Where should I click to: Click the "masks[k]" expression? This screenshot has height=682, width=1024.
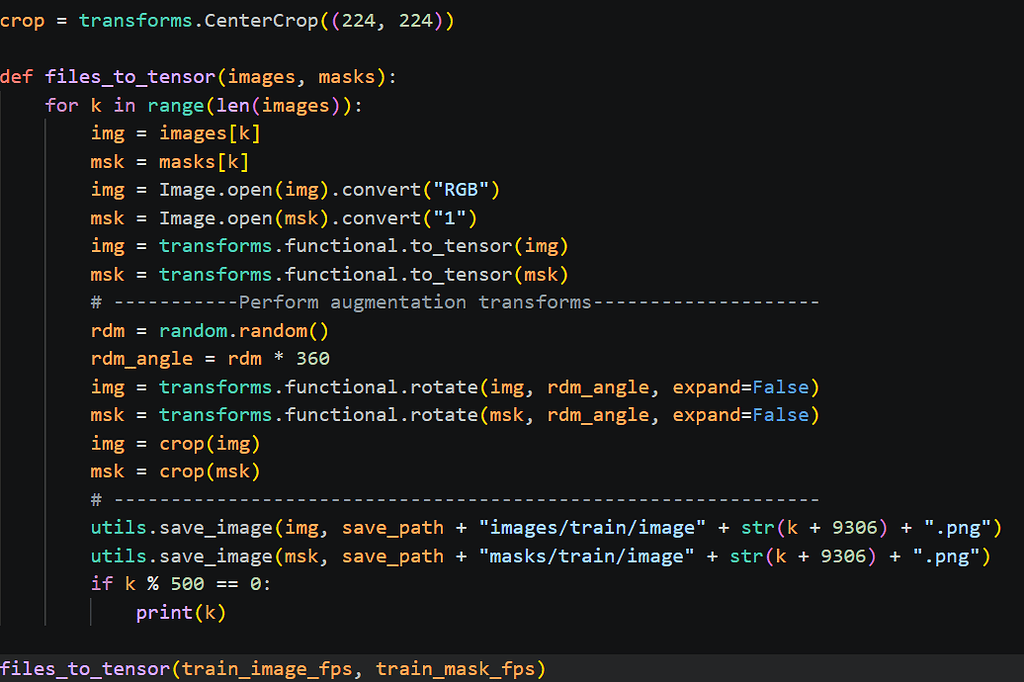[x=204, y=162]
